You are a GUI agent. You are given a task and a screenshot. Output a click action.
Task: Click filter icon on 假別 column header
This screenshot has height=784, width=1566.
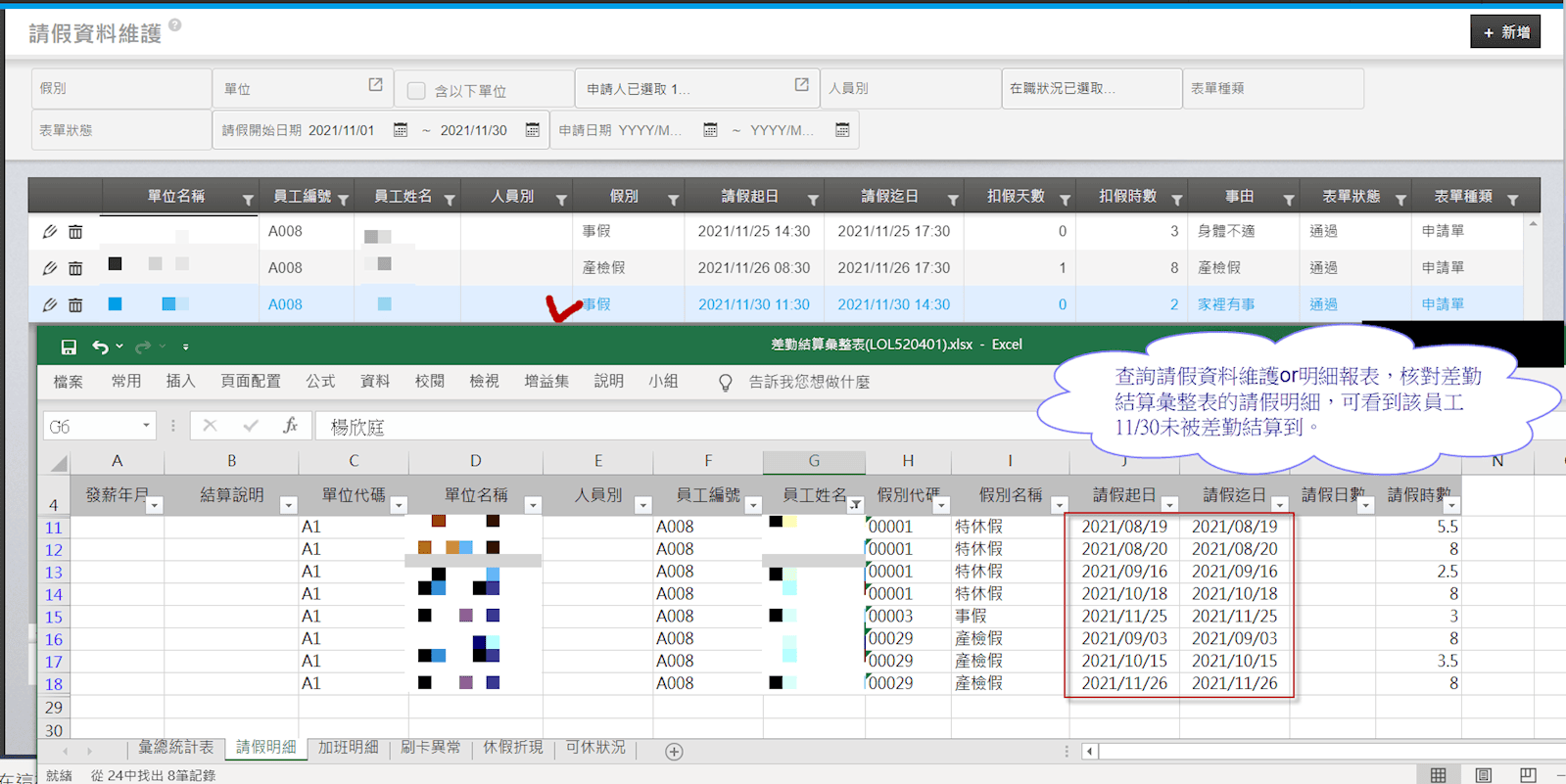673,200
